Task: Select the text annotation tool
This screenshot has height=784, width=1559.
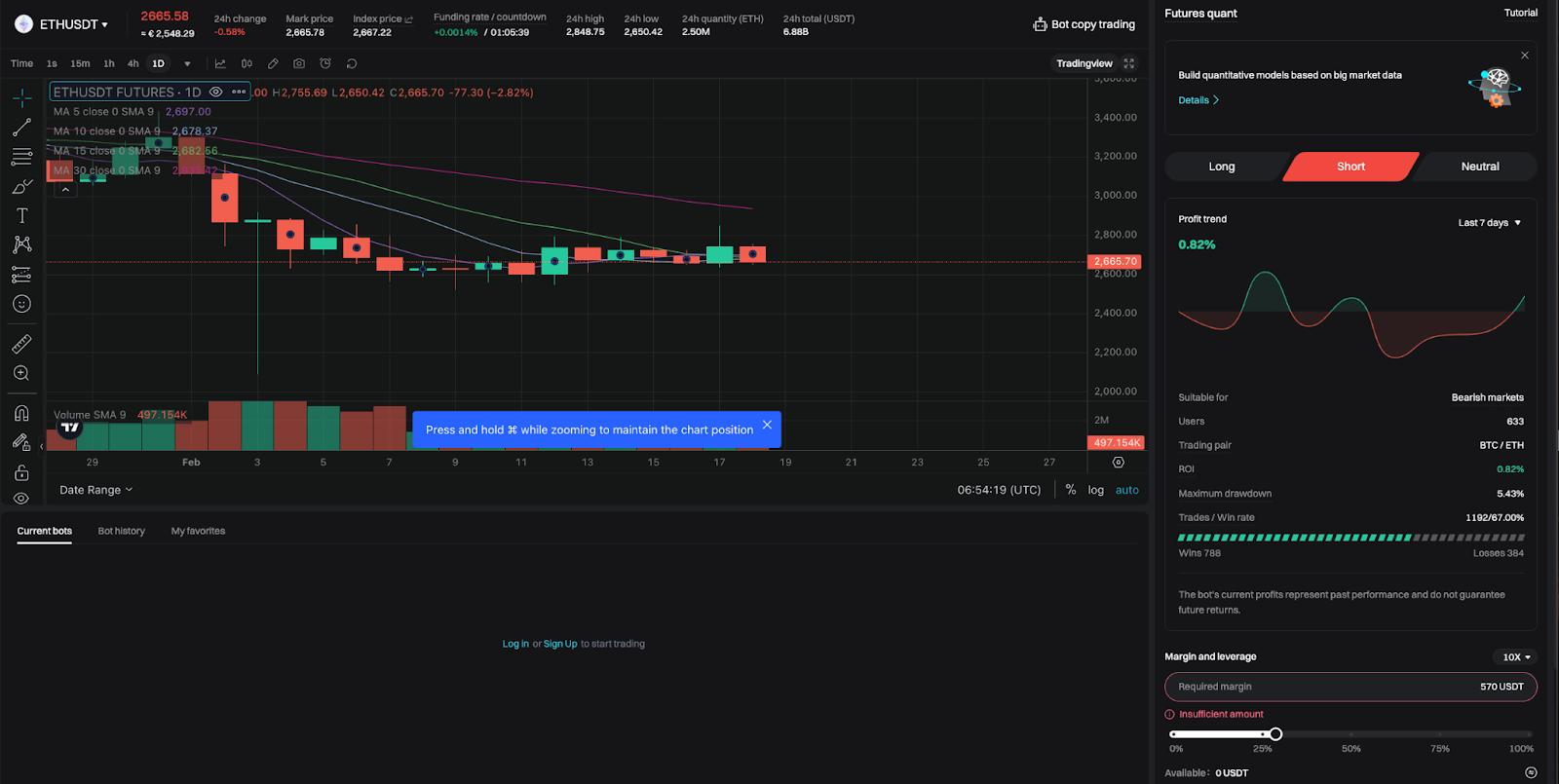Action: click(21, 215)
